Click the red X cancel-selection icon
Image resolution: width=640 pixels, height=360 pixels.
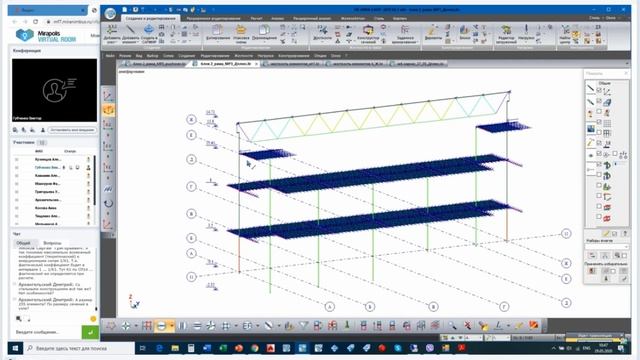pos(467,325)
